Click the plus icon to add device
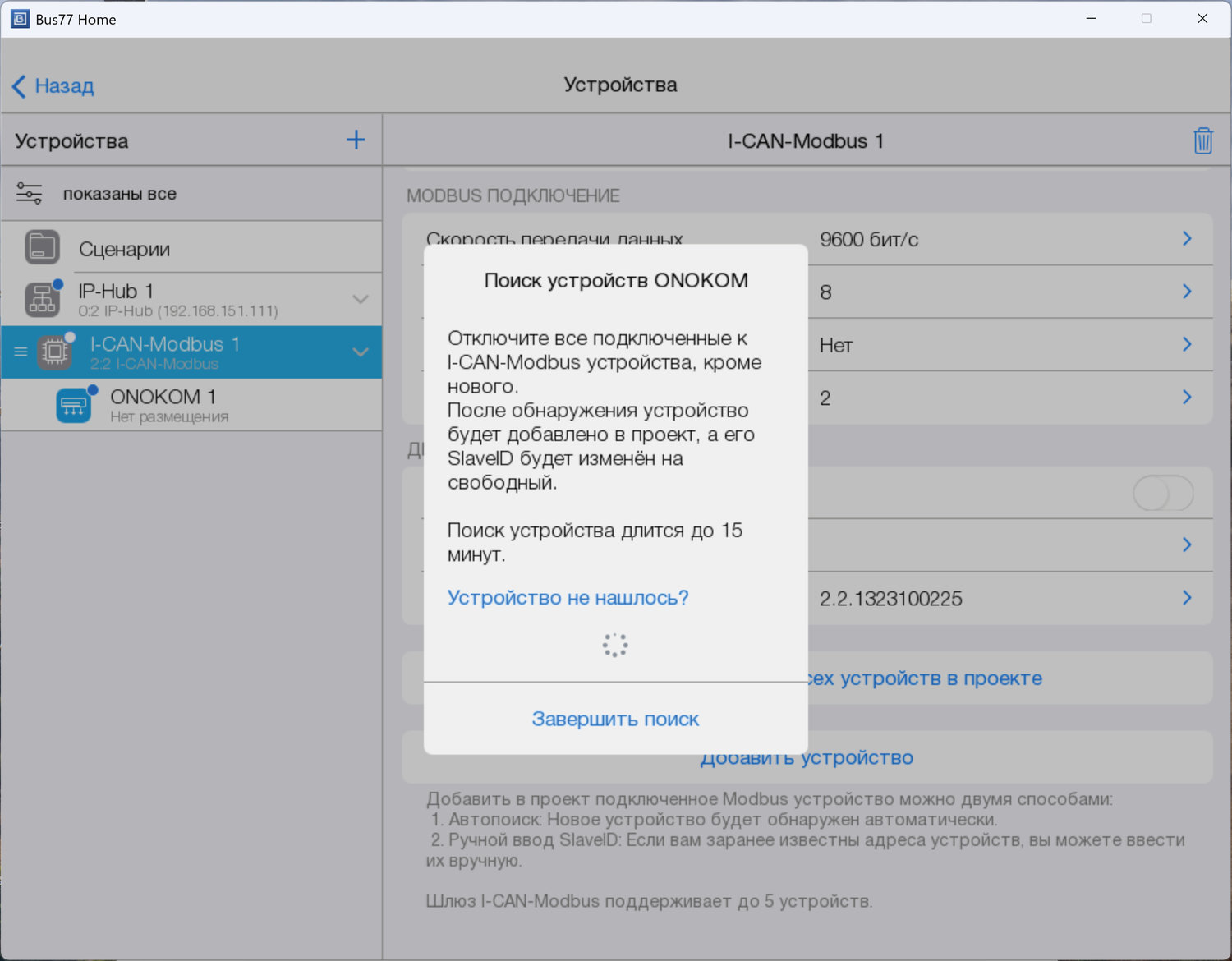The height and width of the screenshot is (961, 1232). point(356,140)
